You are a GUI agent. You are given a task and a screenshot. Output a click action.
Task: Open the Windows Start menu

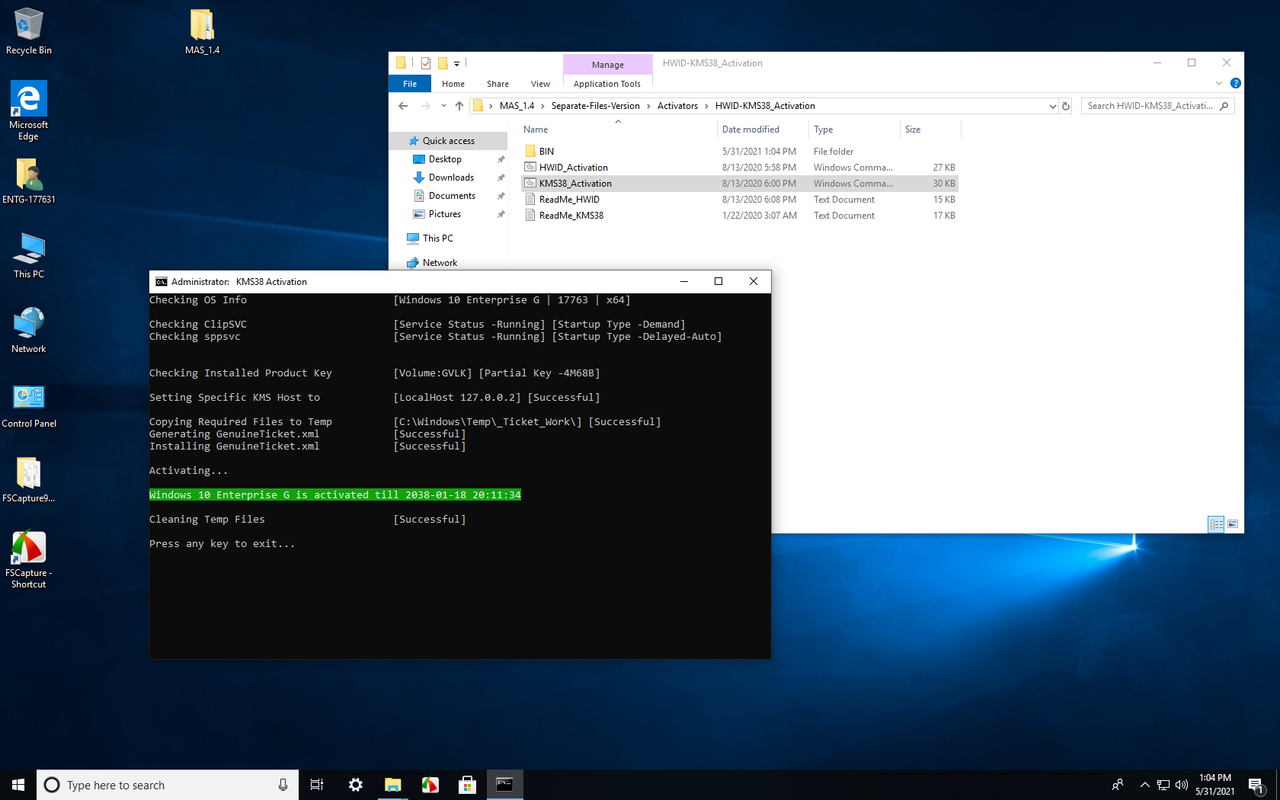click(18, 785)
